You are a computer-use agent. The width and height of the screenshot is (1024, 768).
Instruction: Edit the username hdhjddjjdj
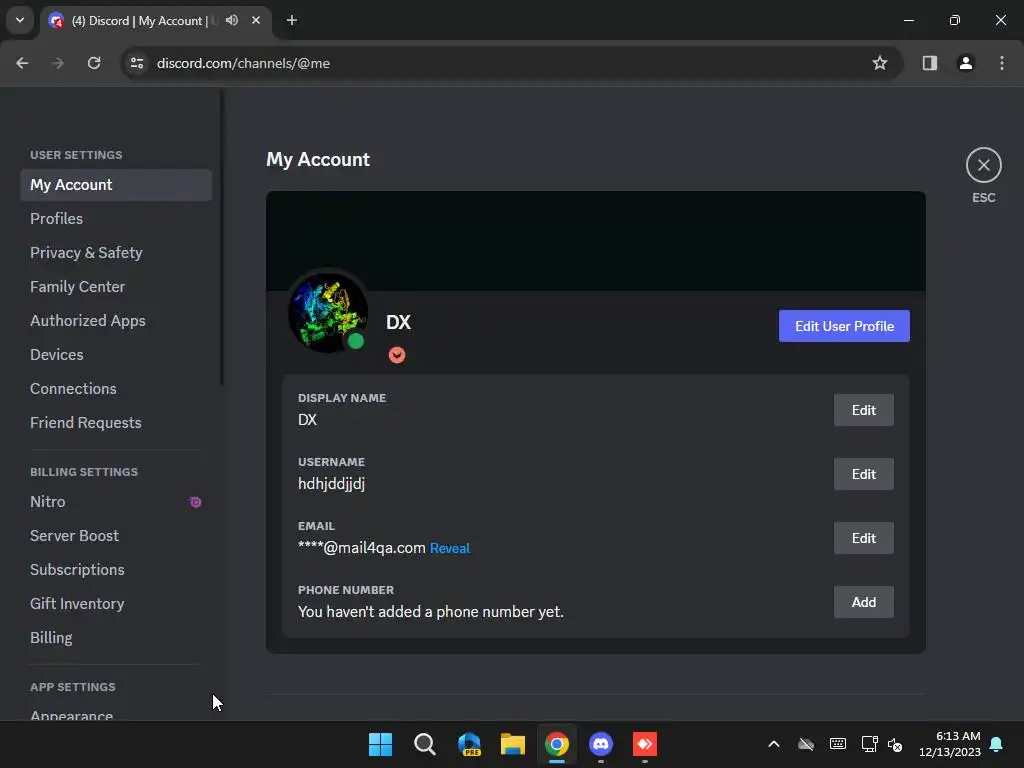[x=863, y=474]
